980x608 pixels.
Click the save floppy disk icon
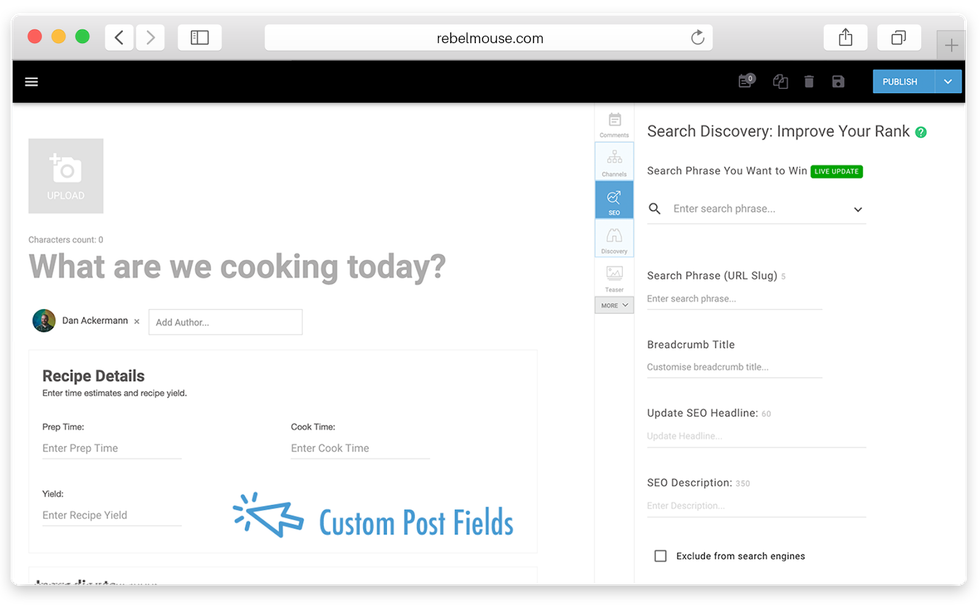[838, 82]
